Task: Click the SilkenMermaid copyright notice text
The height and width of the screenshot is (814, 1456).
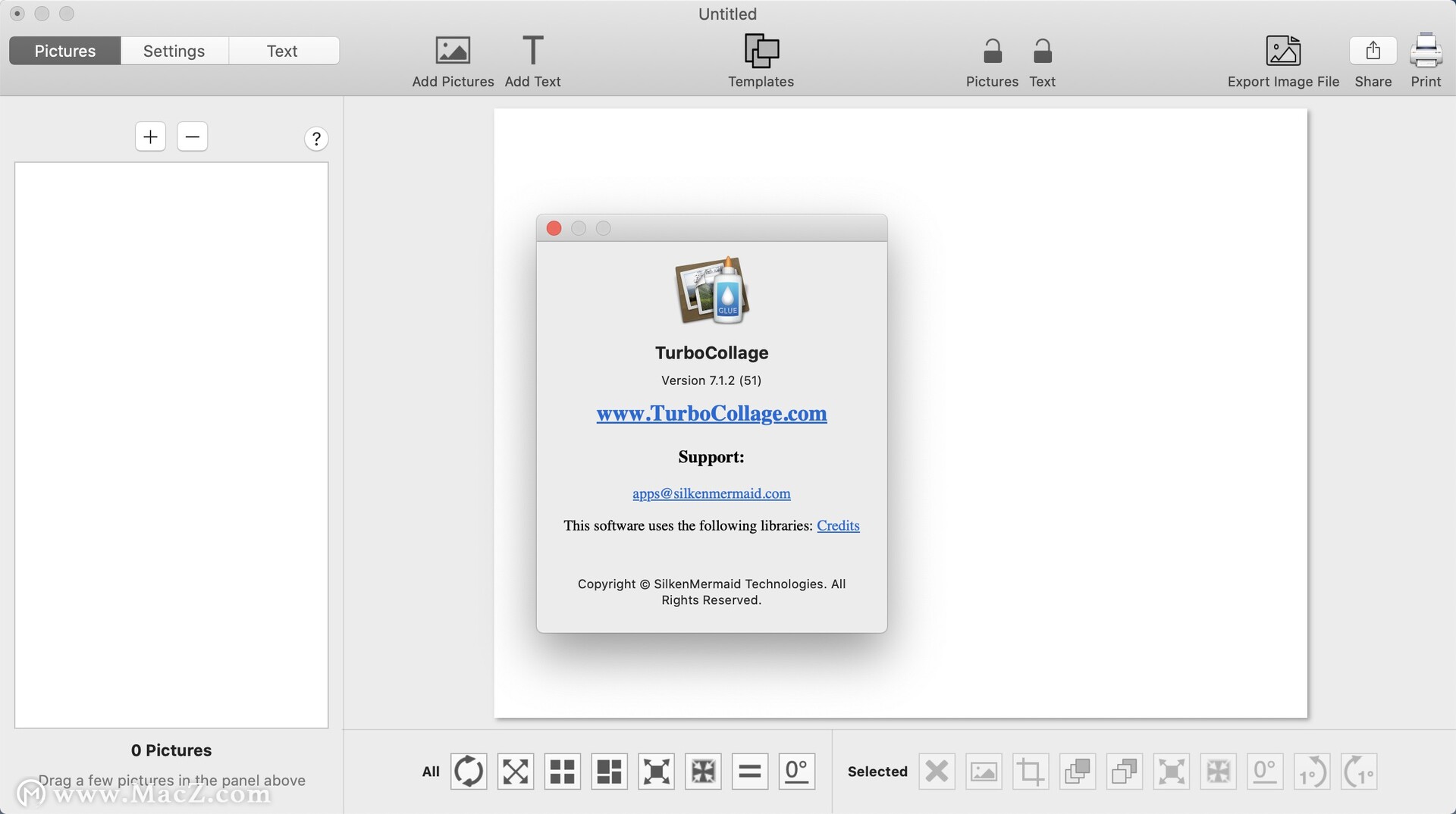Action: point(711,592)
